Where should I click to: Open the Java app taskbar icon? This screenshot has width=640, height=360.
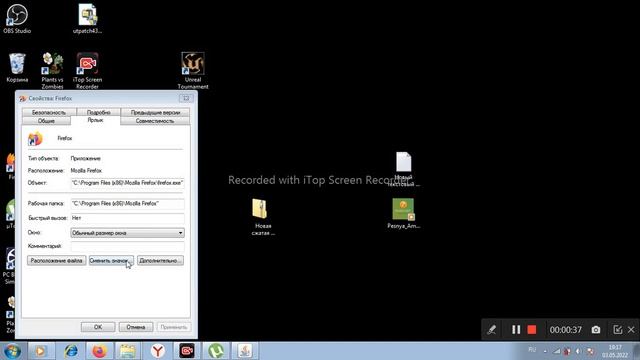tap(244, 351)
